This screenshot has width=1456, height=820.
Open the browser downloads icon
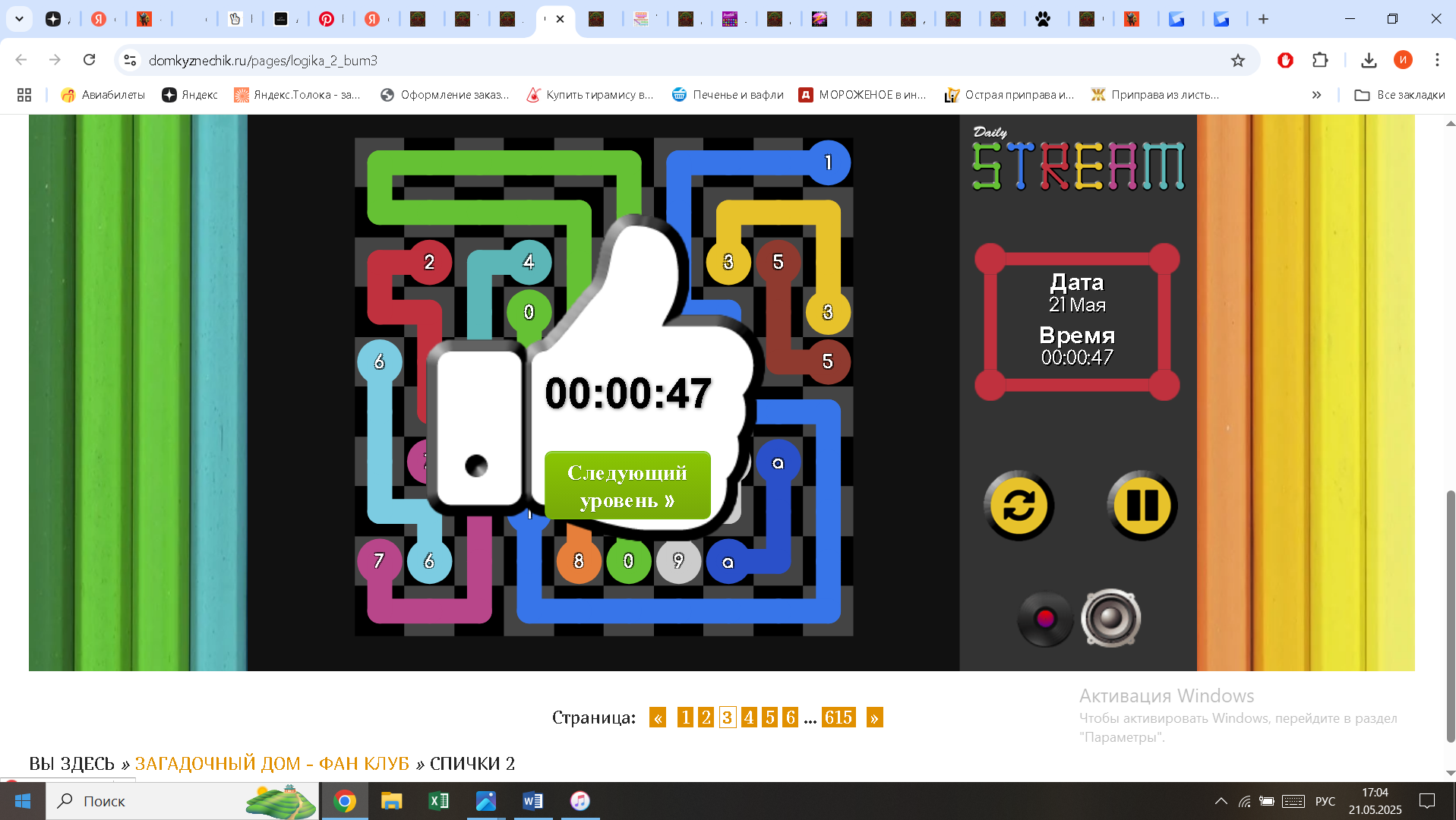click(x=1369, y=60)
